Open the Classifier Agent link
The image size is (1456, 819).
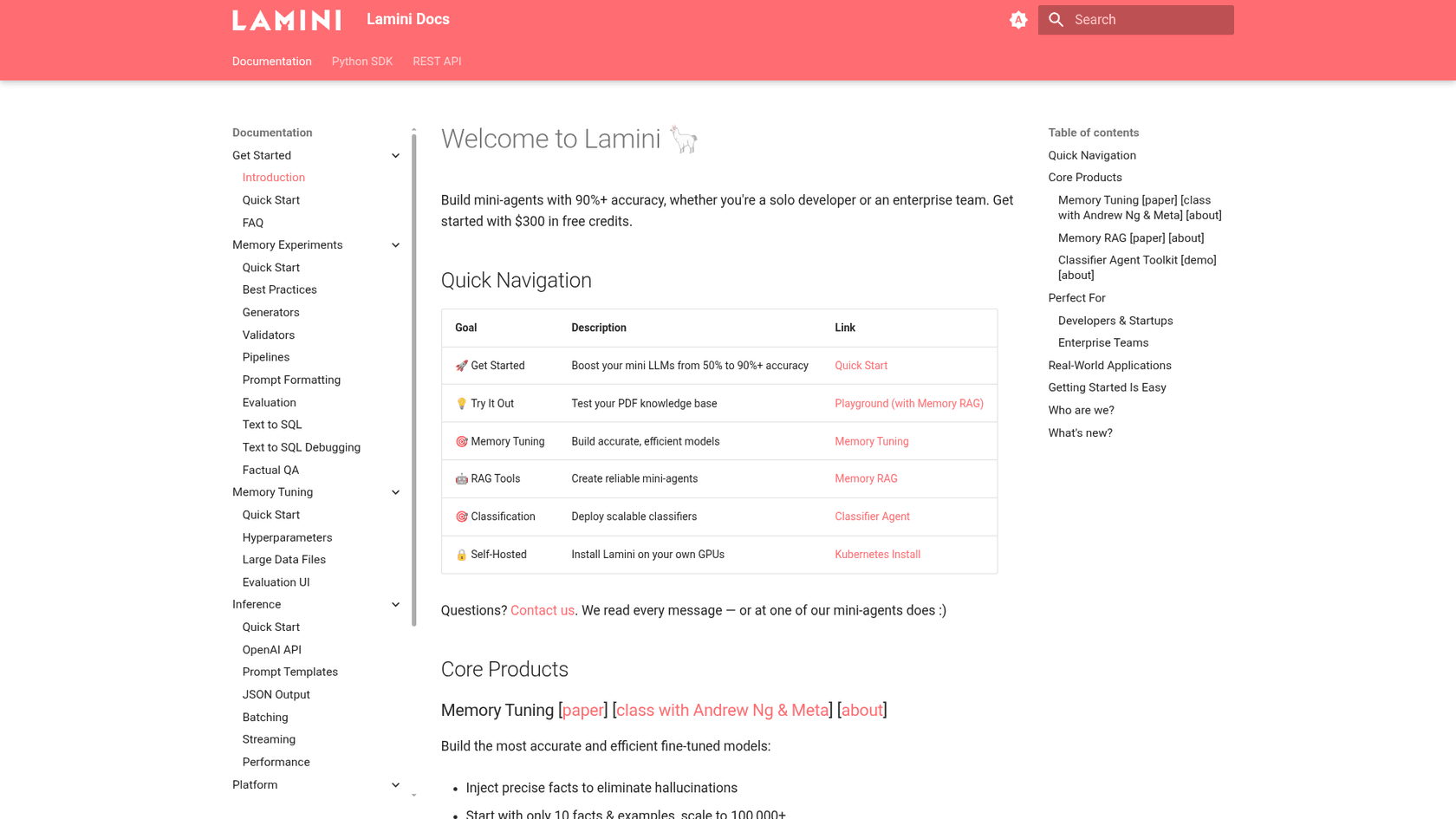point(873,517)
